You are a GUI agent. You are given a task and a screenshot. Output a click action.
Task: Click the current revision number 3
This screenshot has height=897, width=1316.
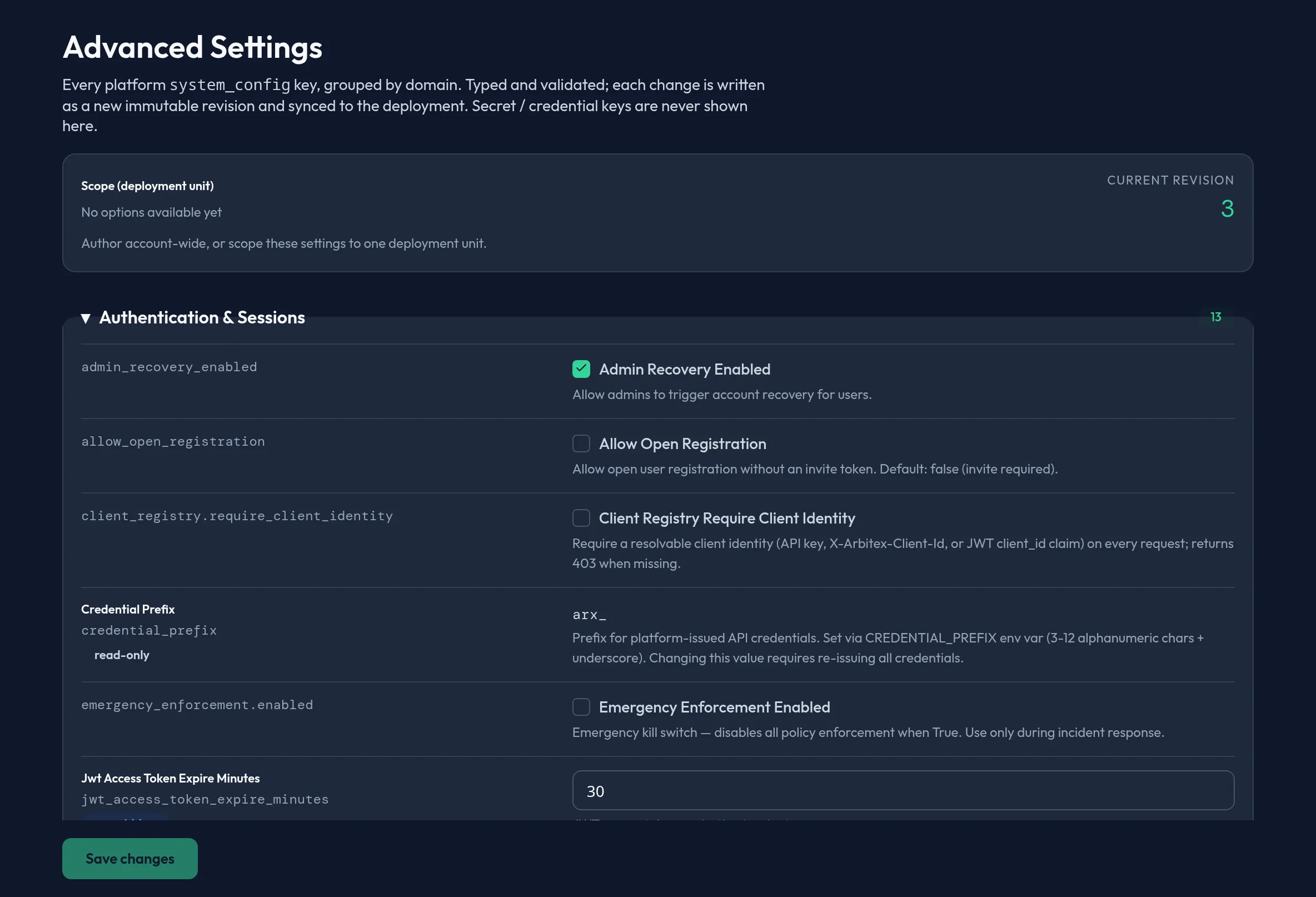[x=1227, y=209]
